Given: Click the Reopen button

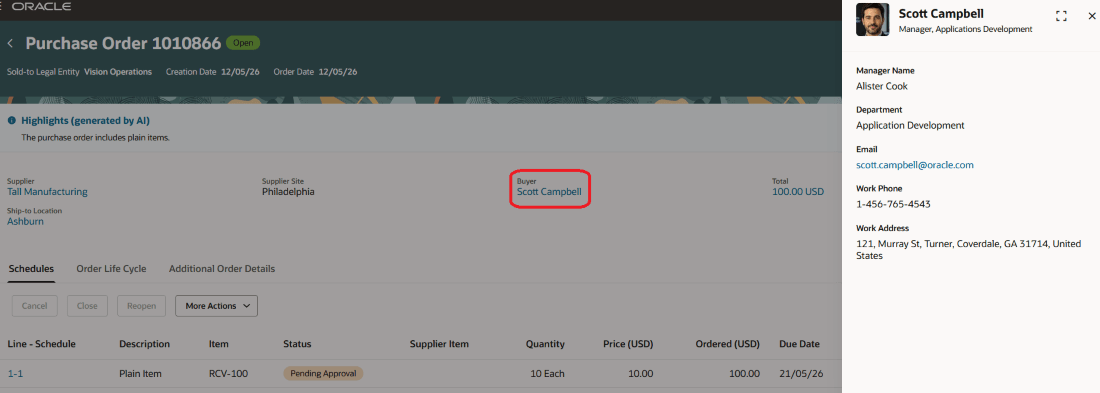Looking at the screenshot, I should click(142, 306).
